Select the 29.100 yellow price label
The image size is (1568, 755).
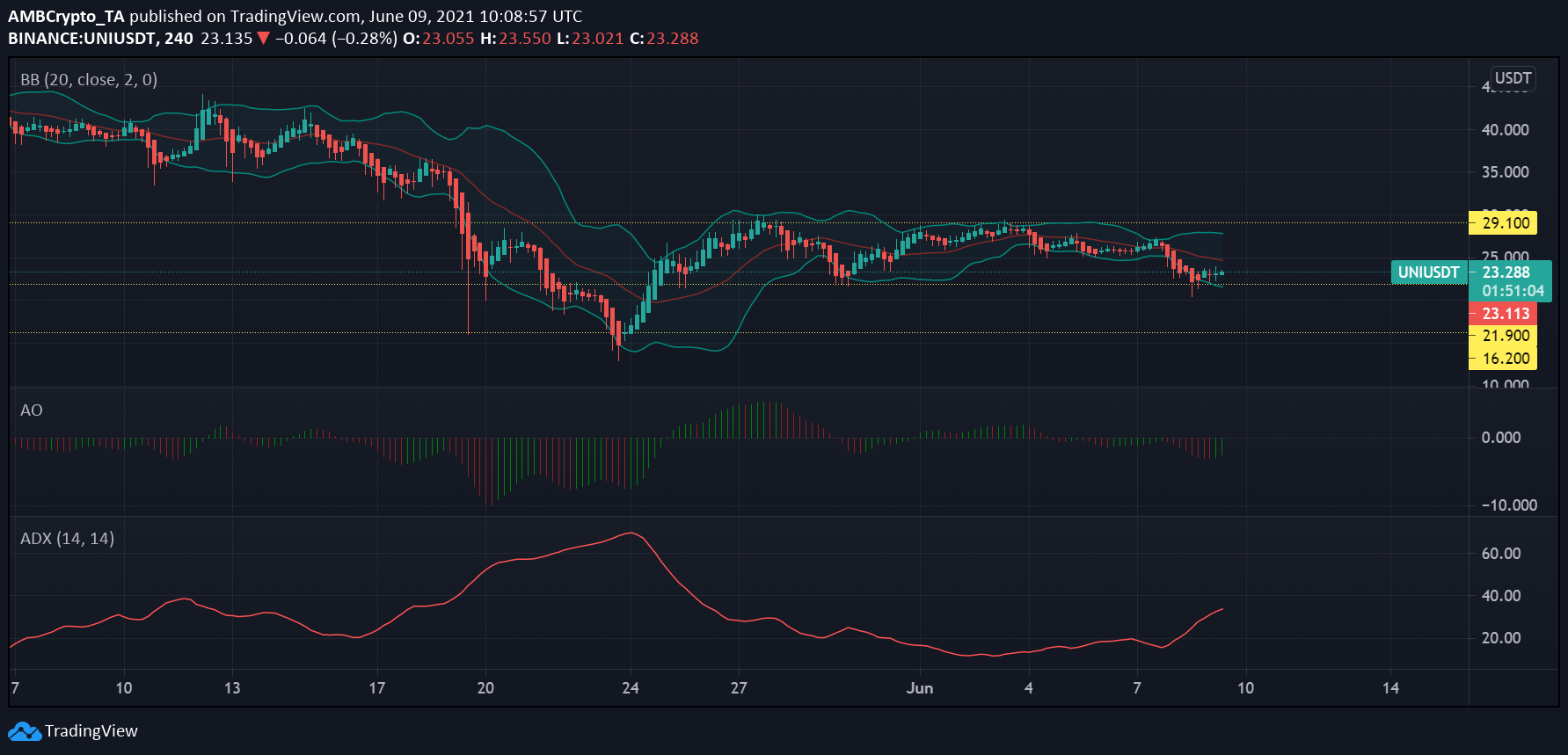[x=1503, y=223]
